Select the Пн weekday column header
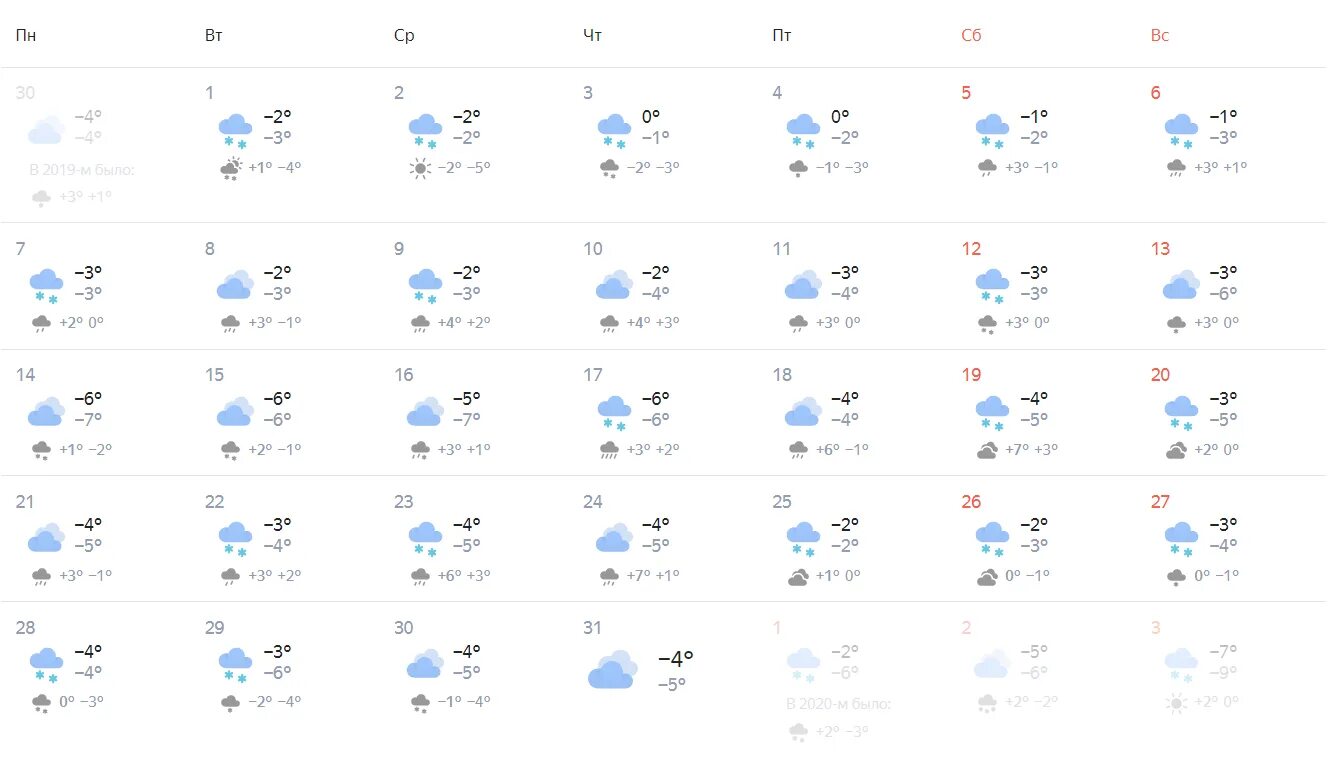The width and height of the screenshot is (1340, 773). coord(26,35)
